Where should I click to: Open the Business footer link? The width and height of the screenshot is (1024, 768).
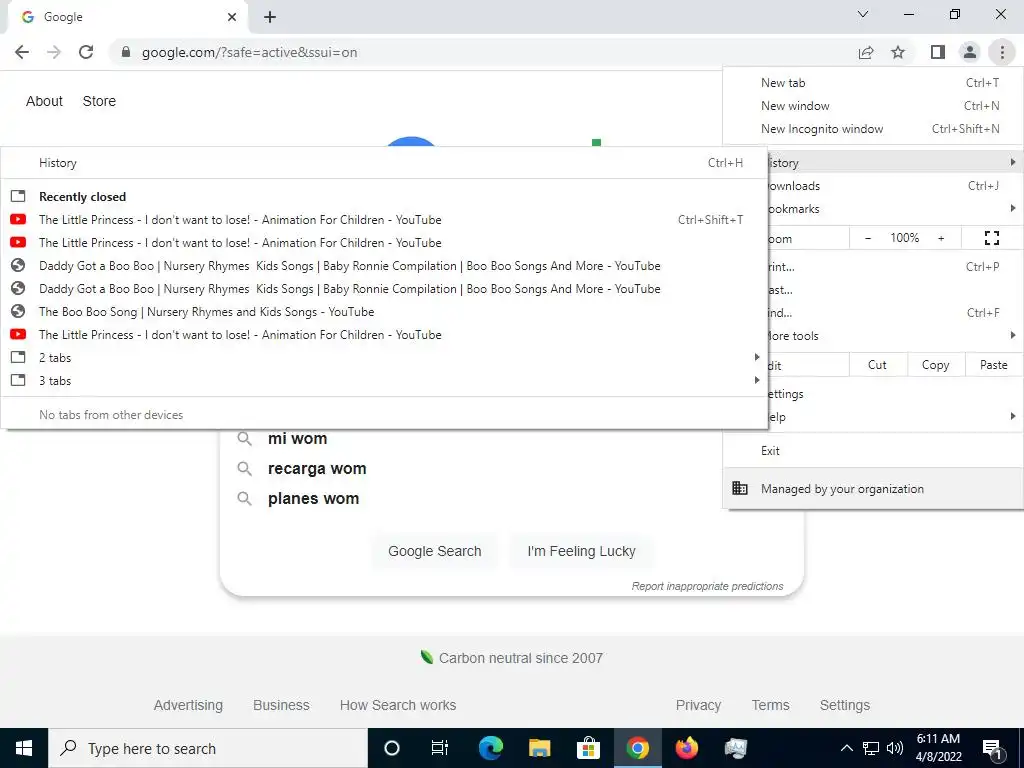(281, 705)
